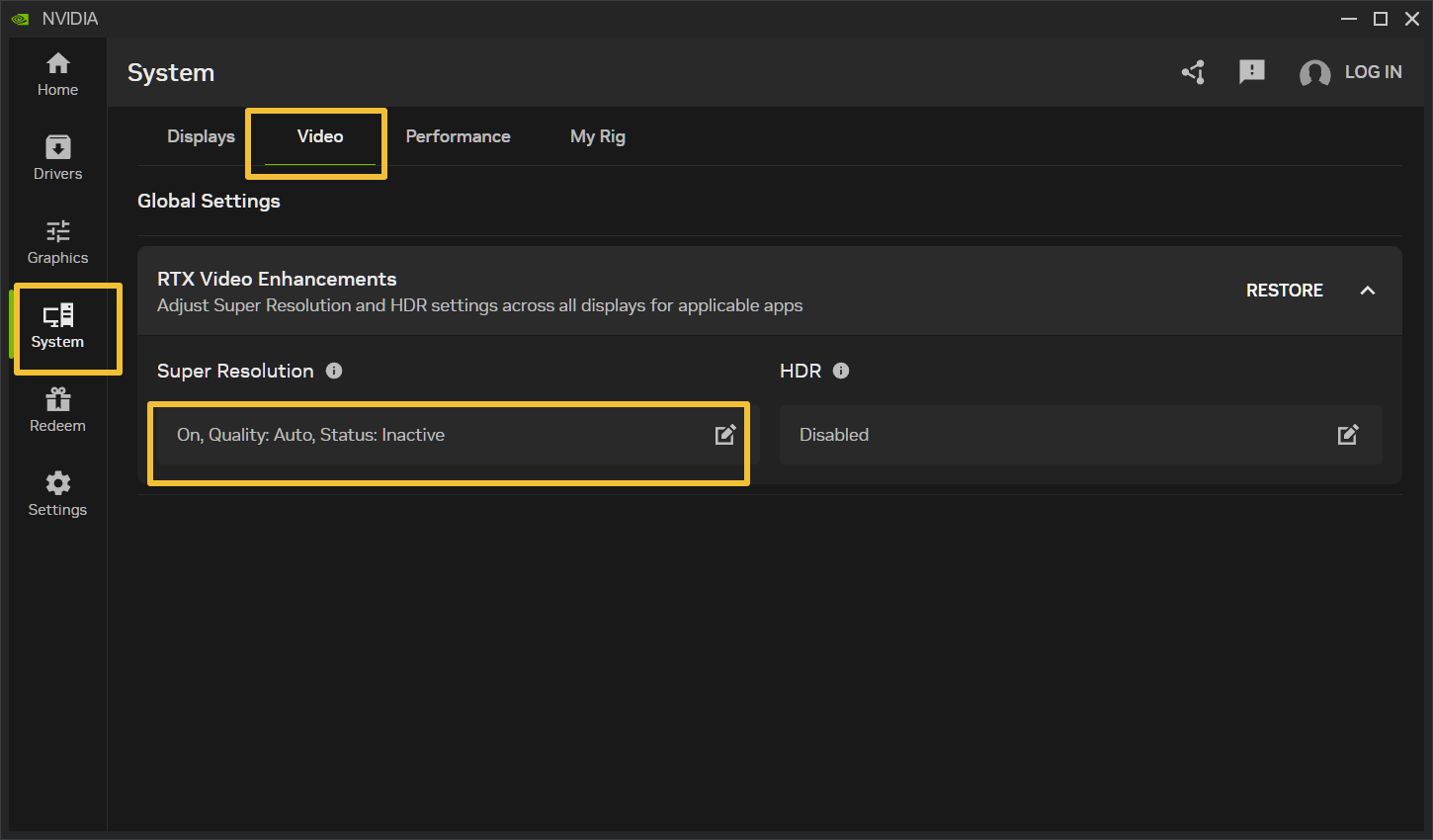Switch to the Performance tab
1433x840 pixels.
coord(459,136)
